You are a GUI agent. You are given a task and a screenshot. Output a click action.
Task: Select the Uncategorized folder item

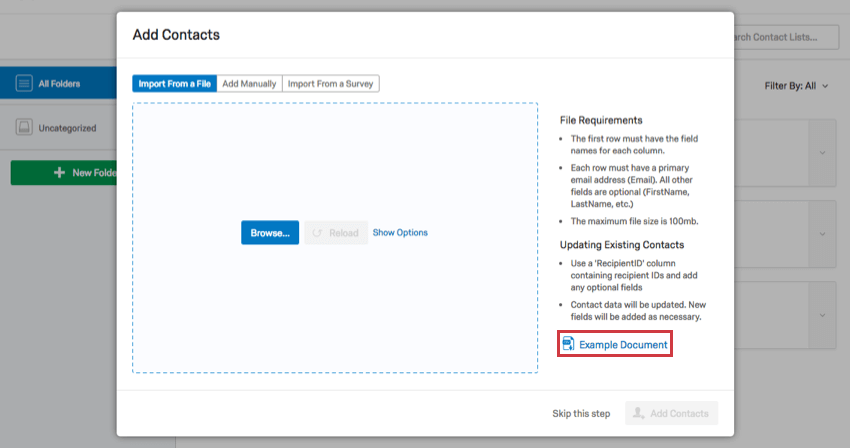[x=59, y=127]
